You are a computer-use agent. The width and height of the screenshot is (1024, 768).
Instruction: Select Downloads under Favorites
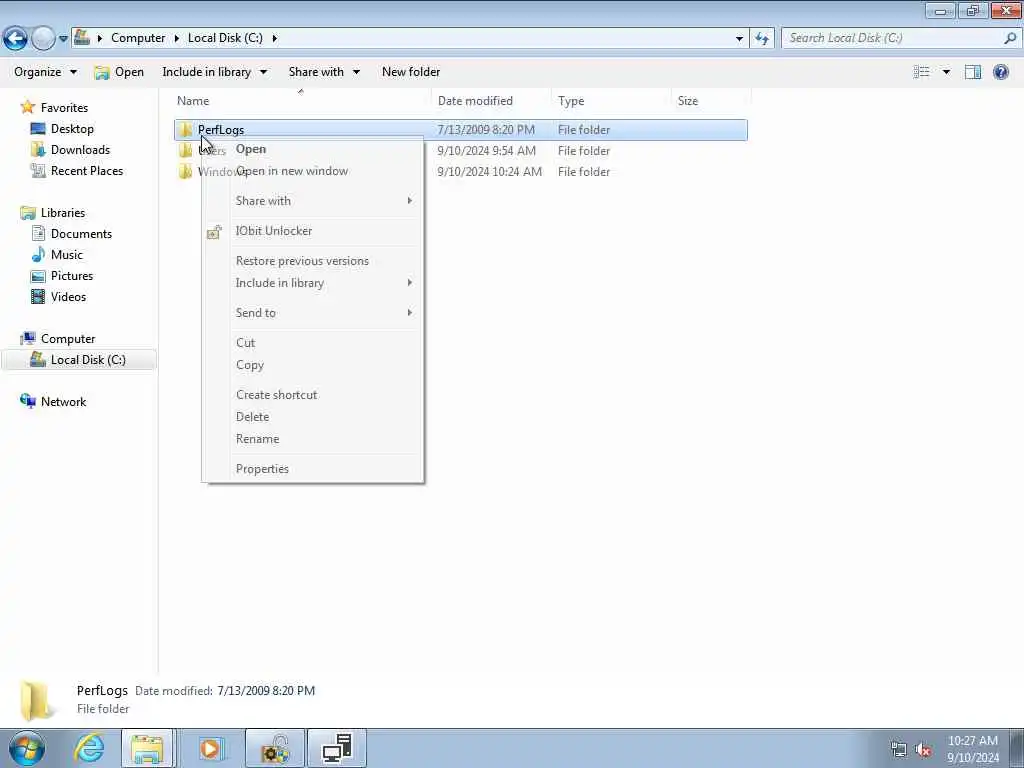(x=80, y=150)
